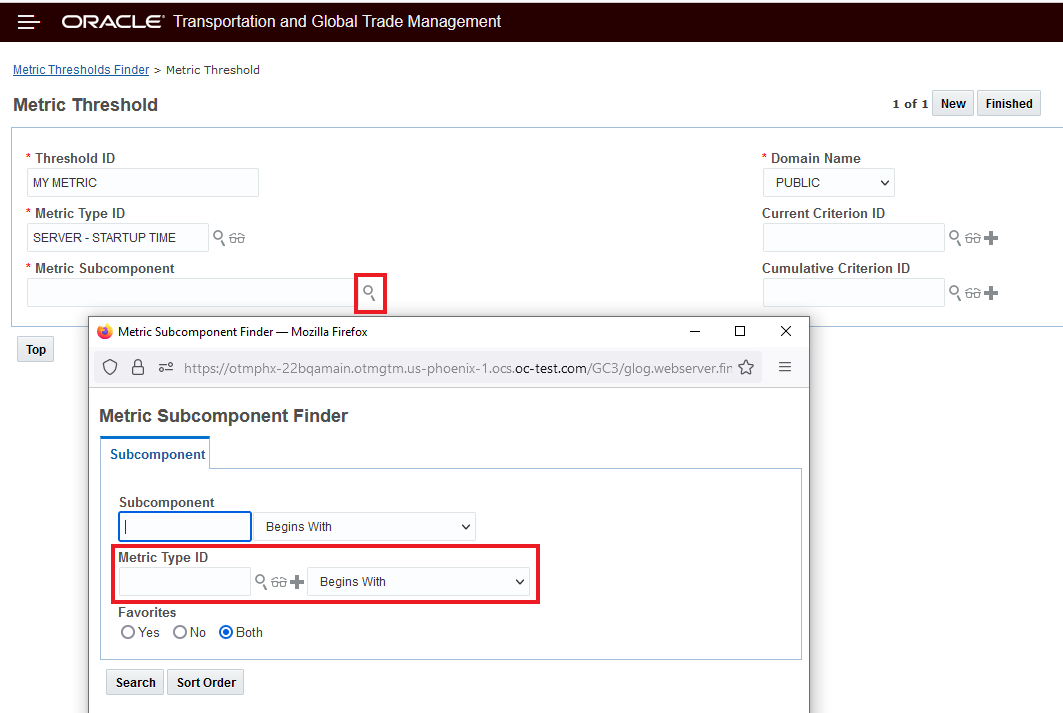Click the 'Metric Subcomponent Finder' heading text
1063x713 pixels.
tap(224, 415)
